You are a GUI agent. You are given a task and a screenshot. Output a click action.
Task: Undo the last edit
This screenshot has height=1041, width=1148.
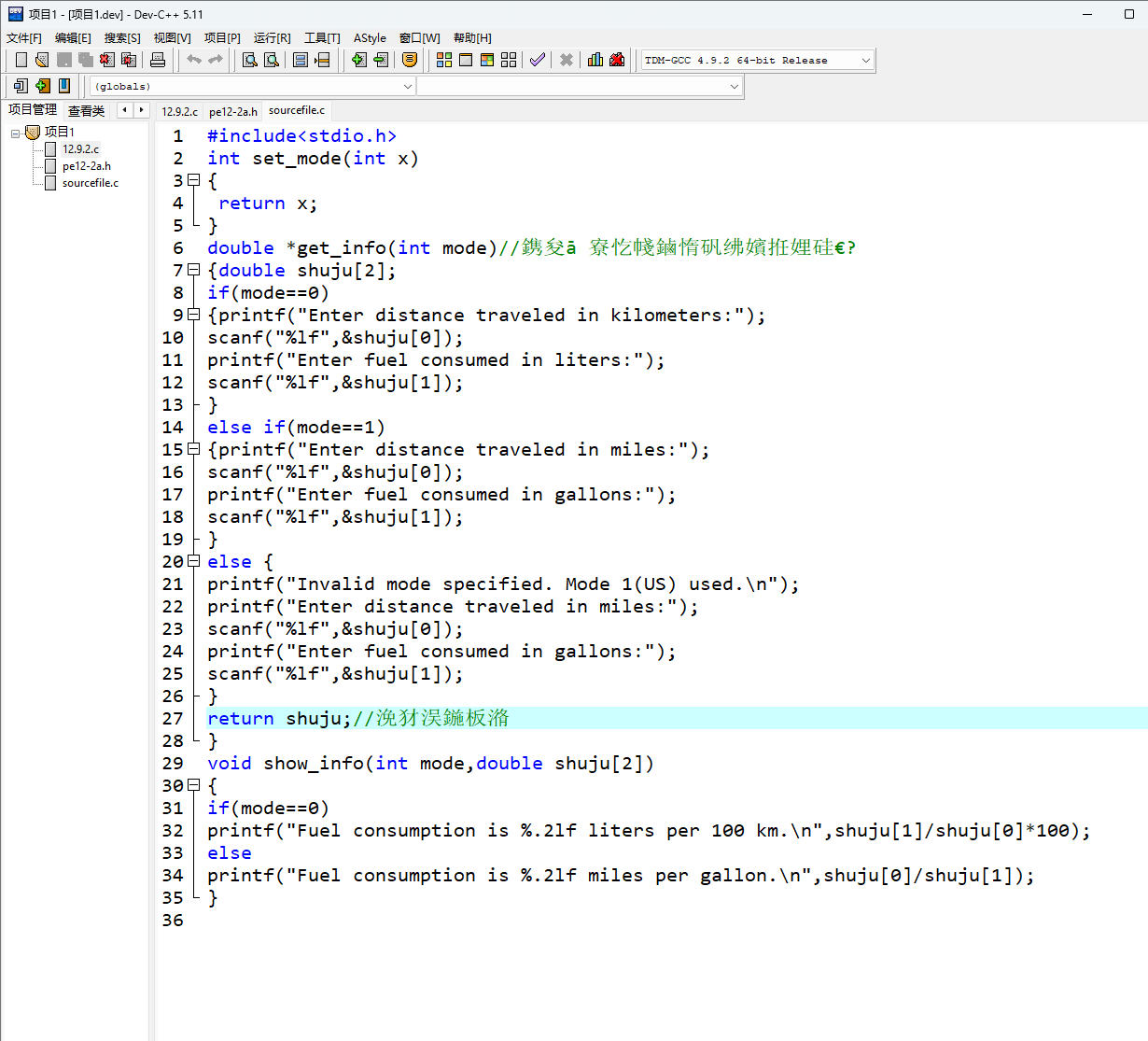tap(194, 60)
